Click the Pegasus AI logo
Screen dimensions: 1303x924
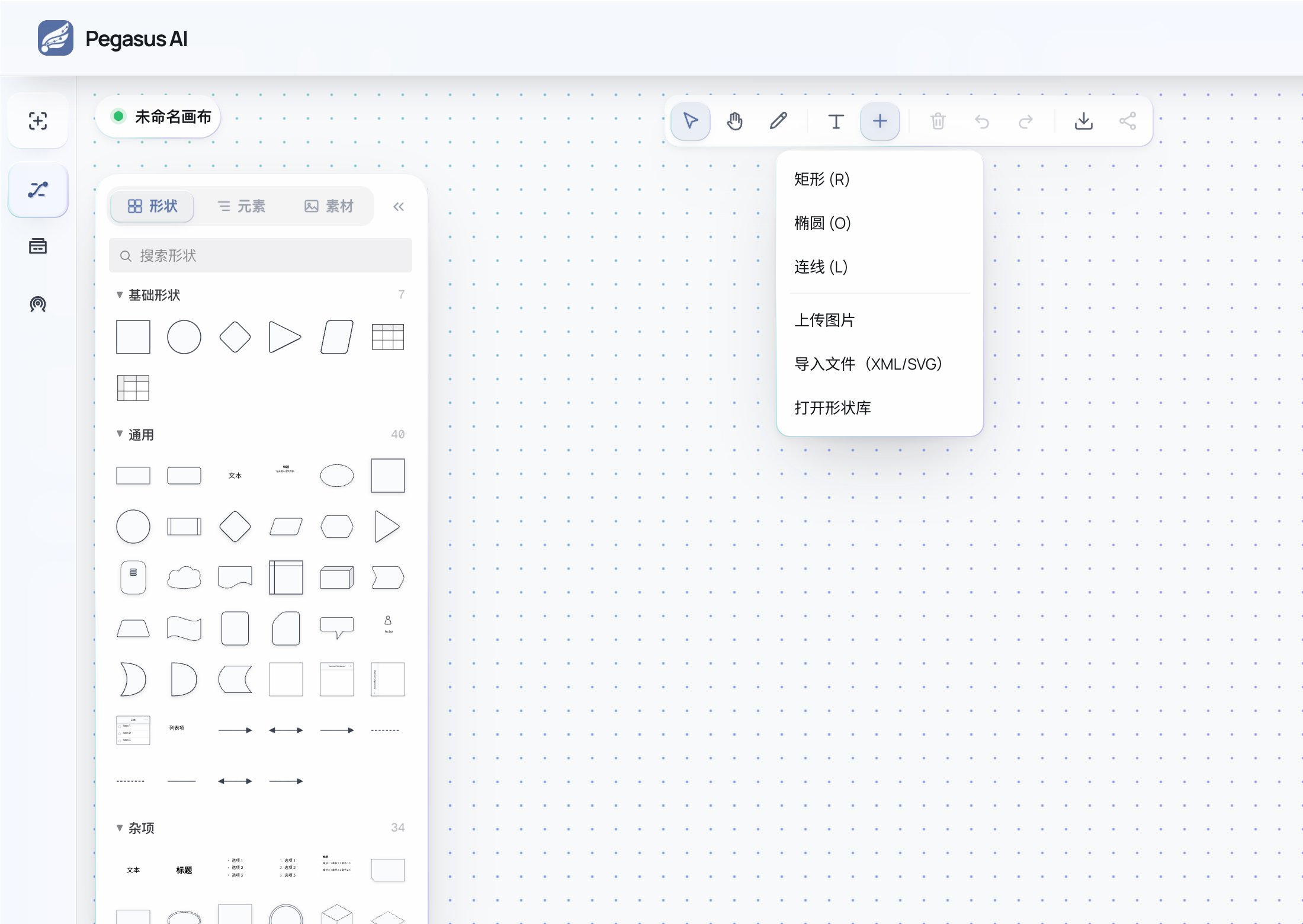click(x=56, y=38)
